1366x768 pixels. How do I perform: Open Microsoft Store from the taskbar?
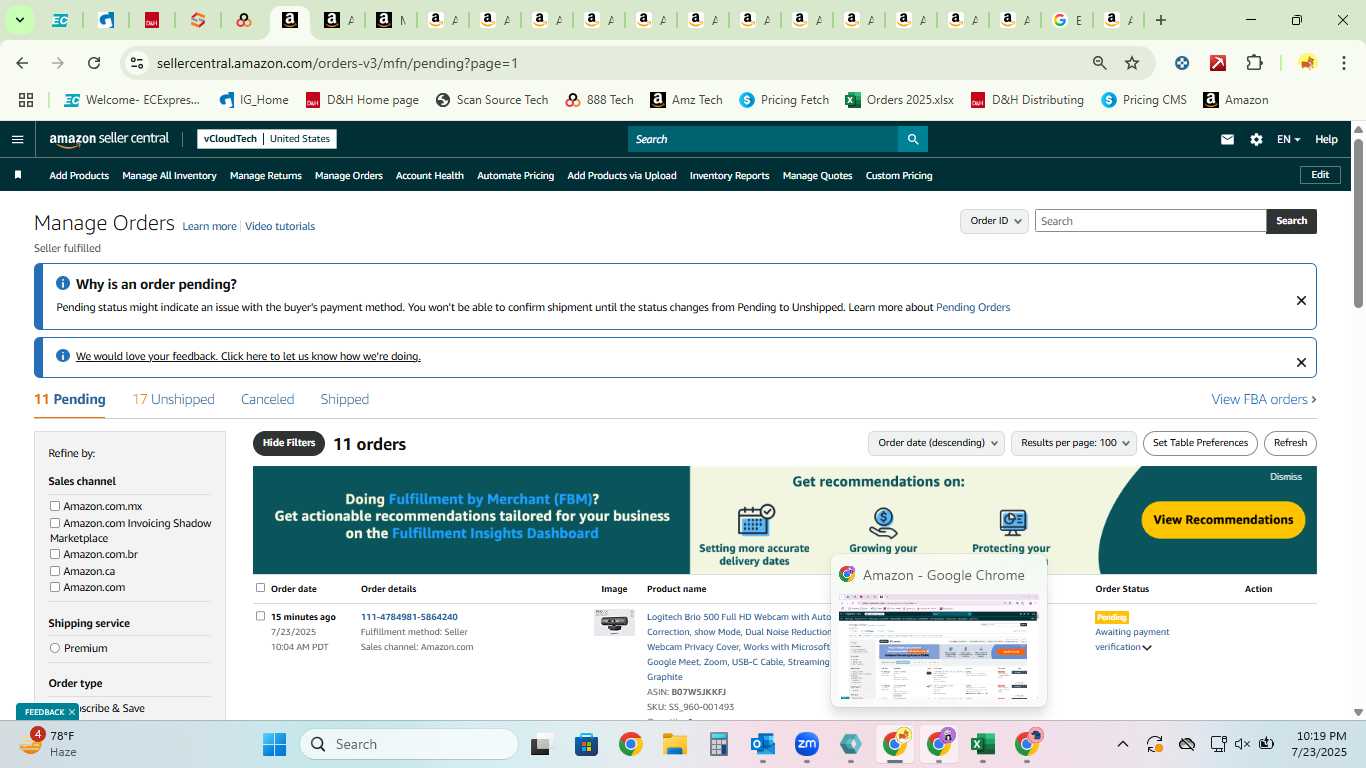pyautogui.click(x=586, y=744)
